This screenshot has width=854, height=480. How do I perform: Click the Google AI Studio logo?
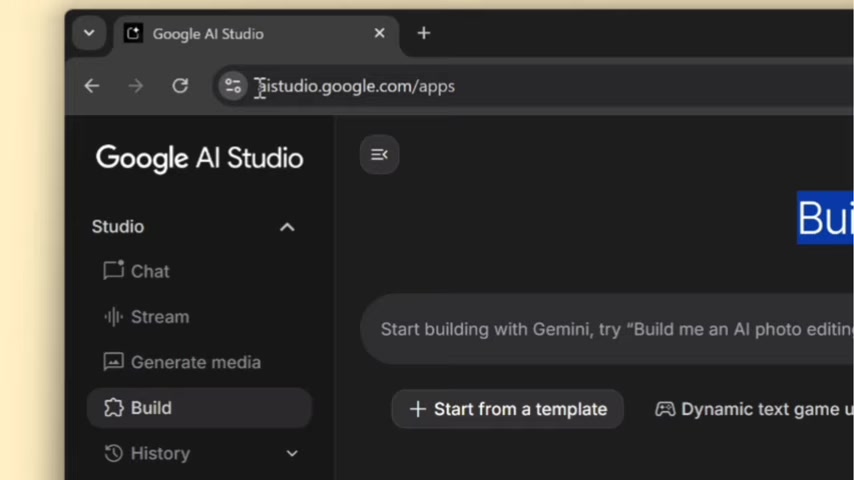pos(199,158)
